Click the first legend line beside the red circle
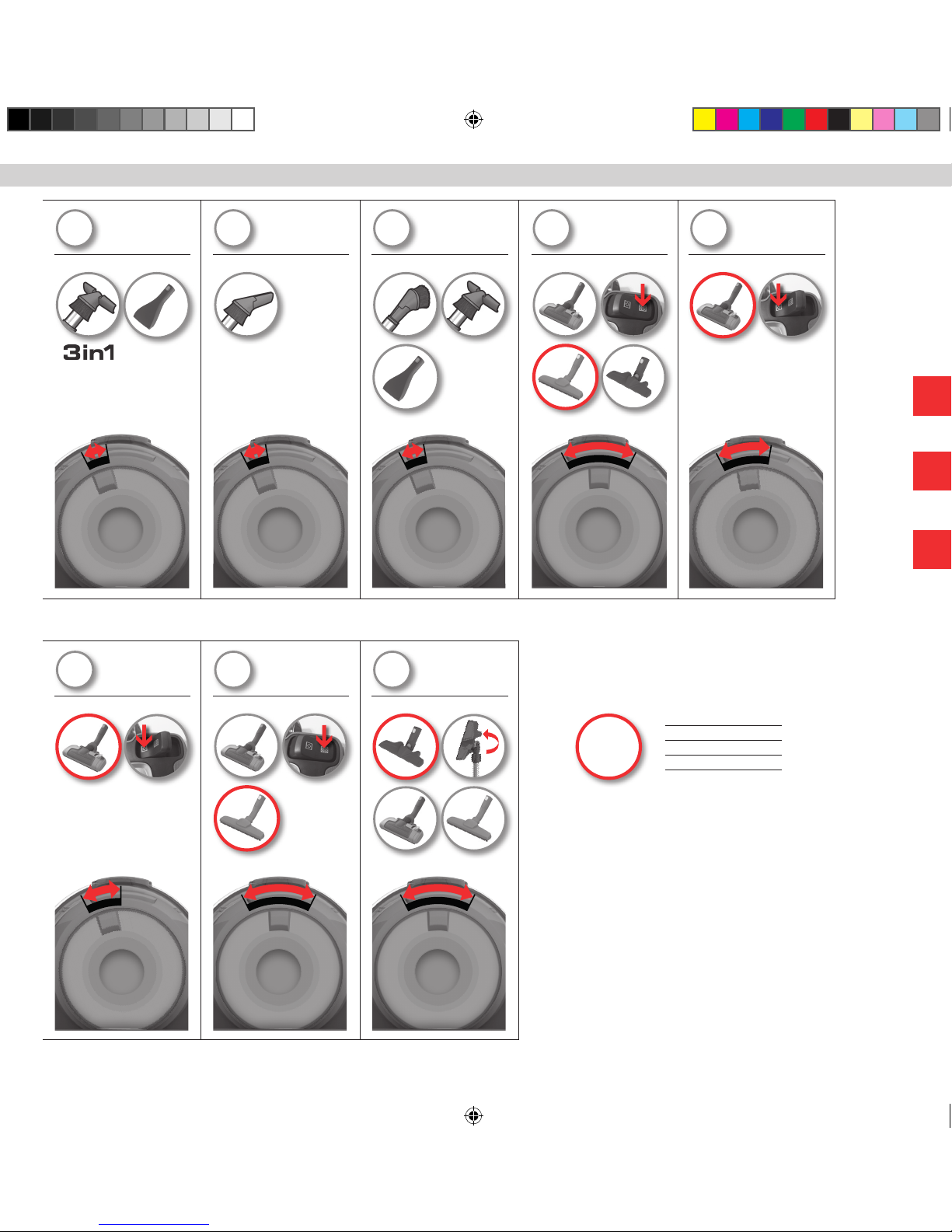 [x=723, y=725]
